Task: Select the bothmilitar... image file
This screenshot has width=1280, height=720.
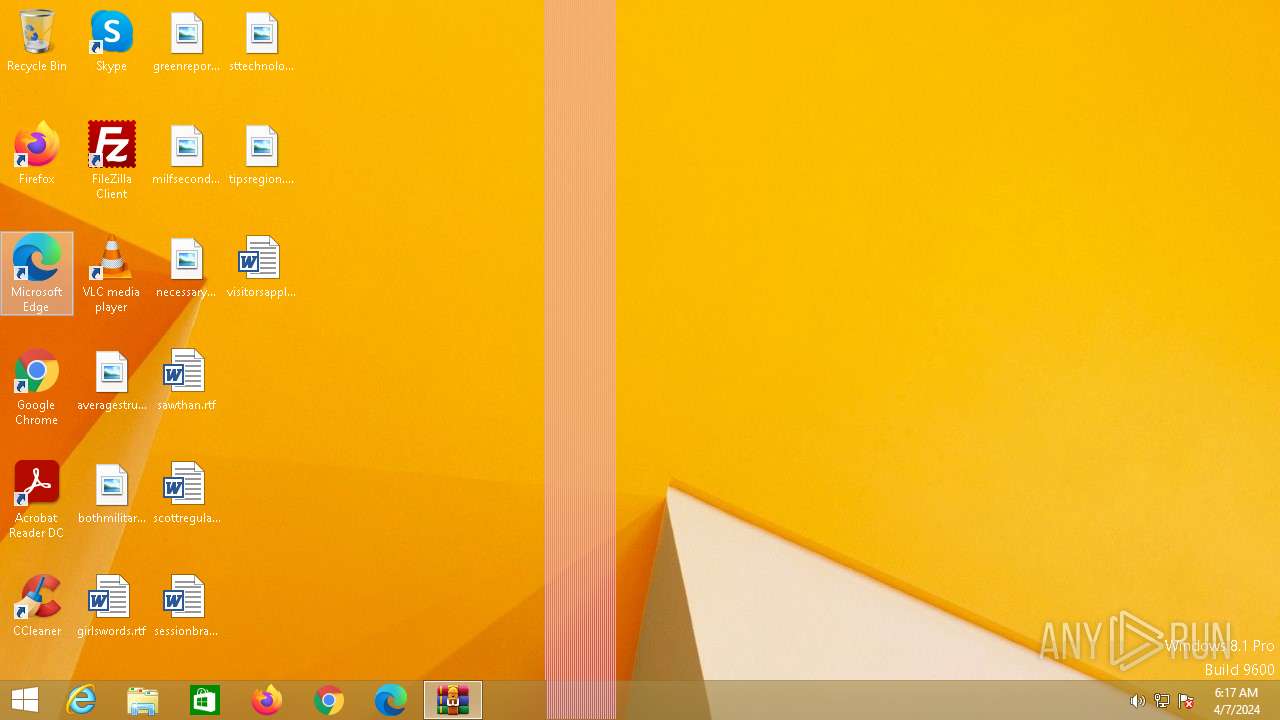Action: pyautogui.click(x=111, y=493)
